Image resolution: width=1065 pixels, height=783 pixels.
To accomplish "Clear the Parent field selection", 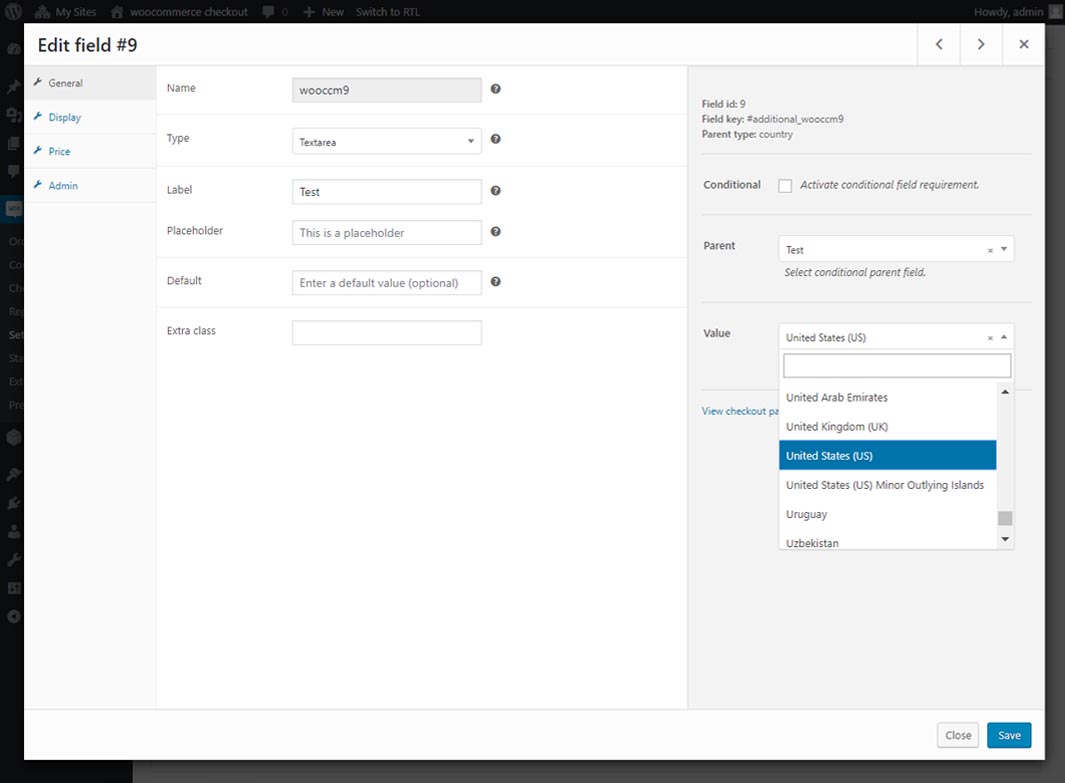I will point(990,250).
